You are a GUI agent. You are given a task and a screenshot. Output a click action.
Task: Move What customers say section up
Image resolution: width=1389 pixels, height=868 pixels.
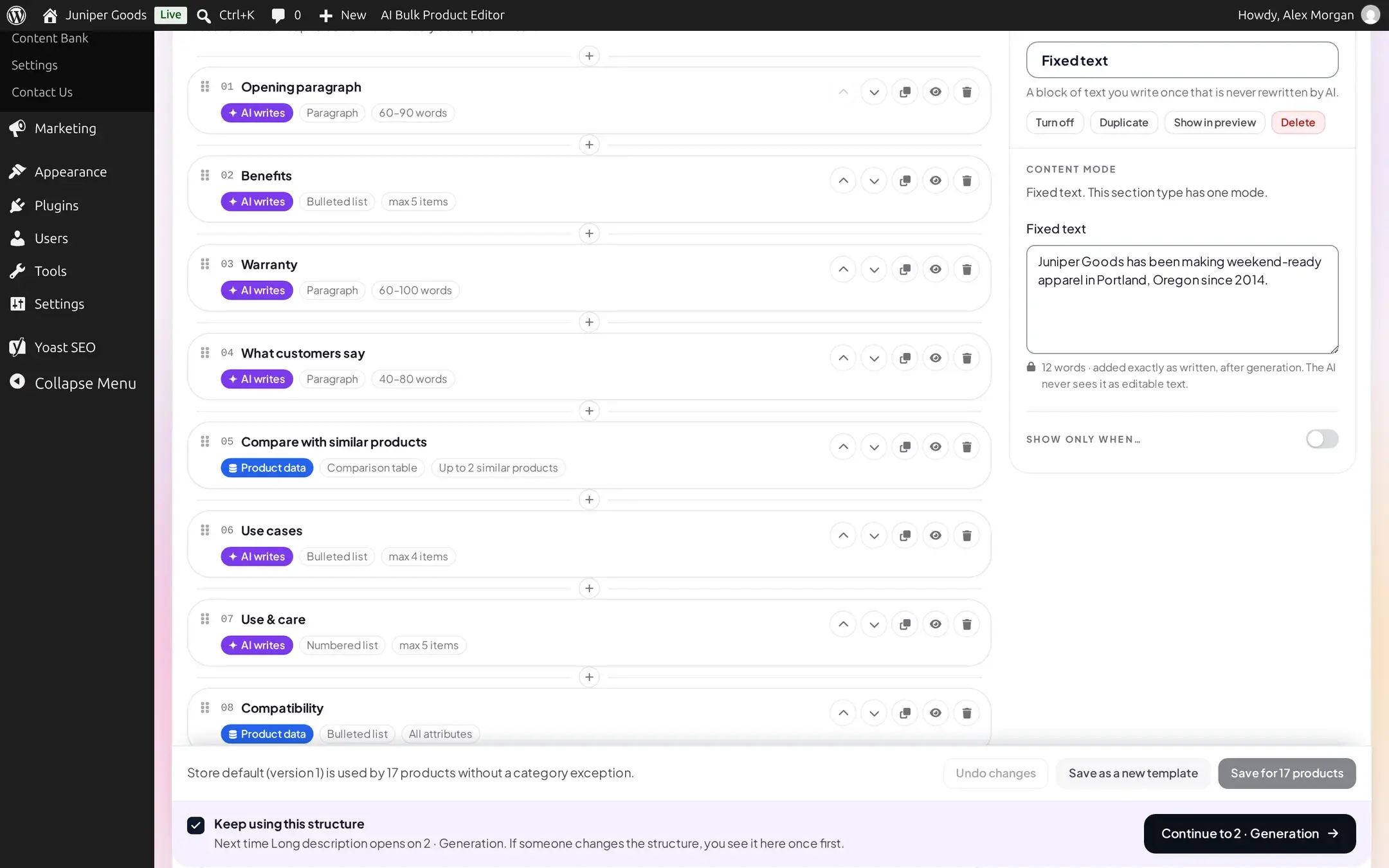[843, 358]
